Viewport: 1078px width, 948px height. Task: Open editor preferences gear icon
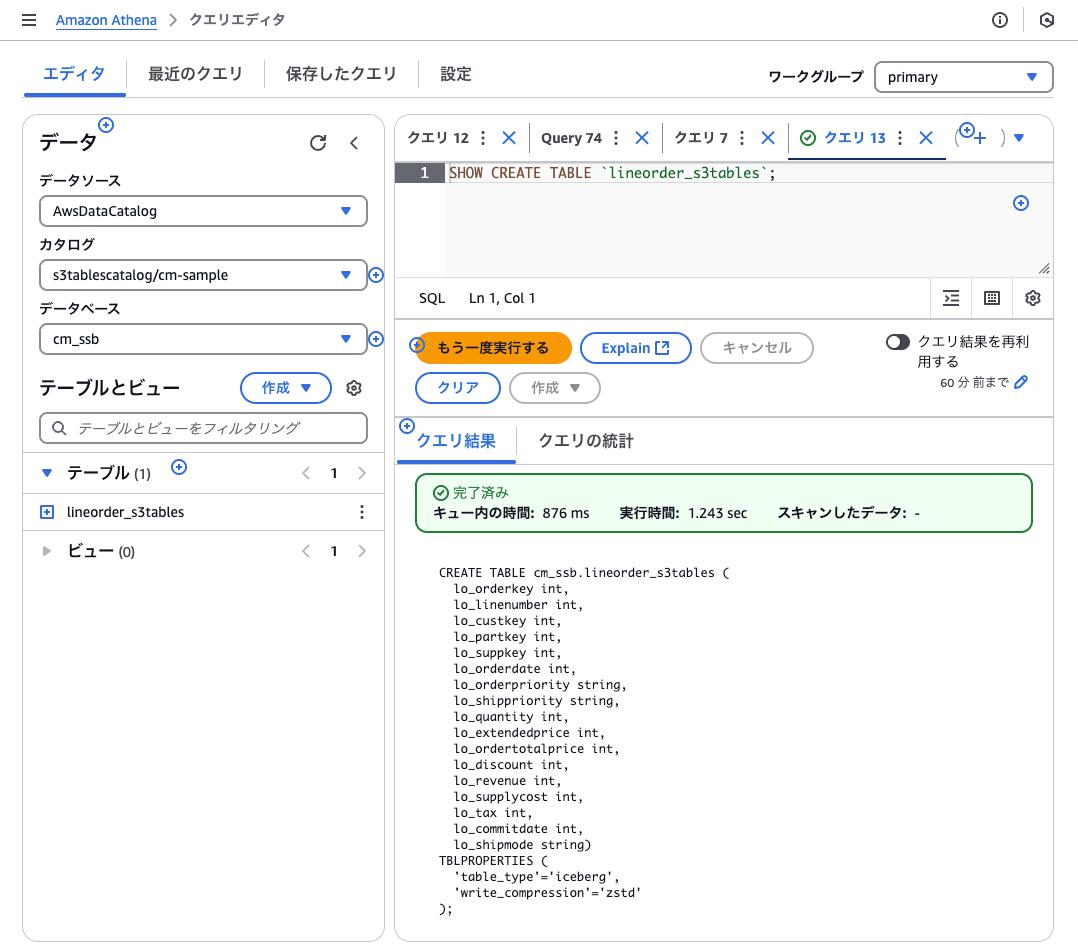click(1033, 298)
